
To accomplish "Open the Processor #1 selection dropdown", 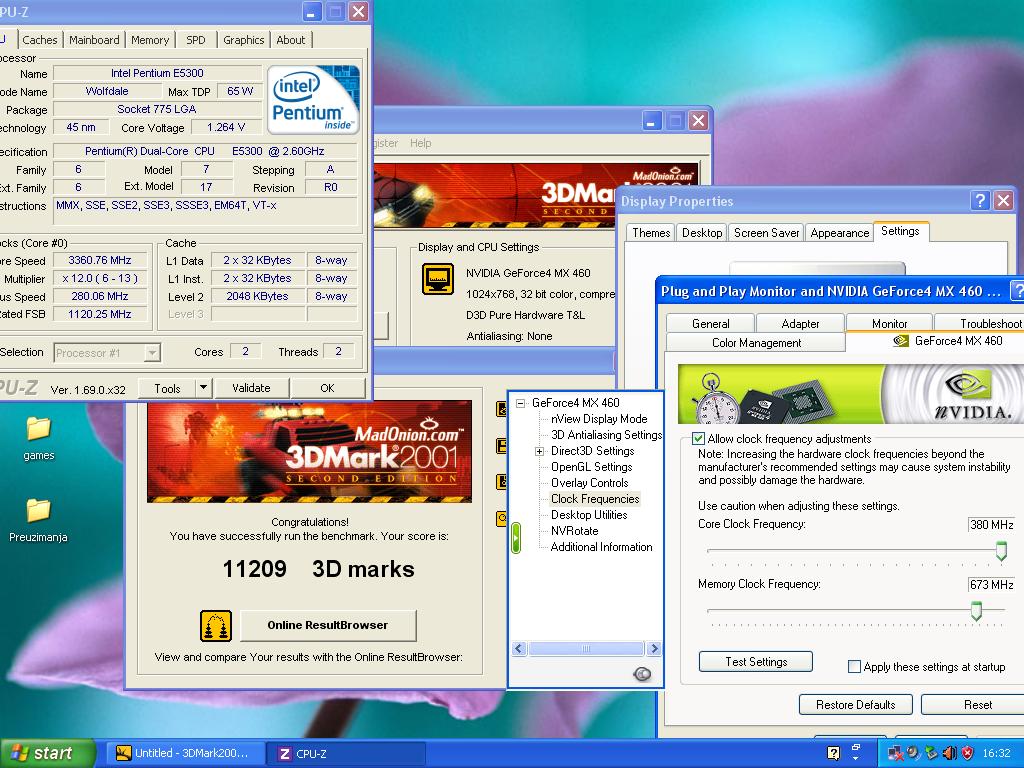I will coord(152,353).
